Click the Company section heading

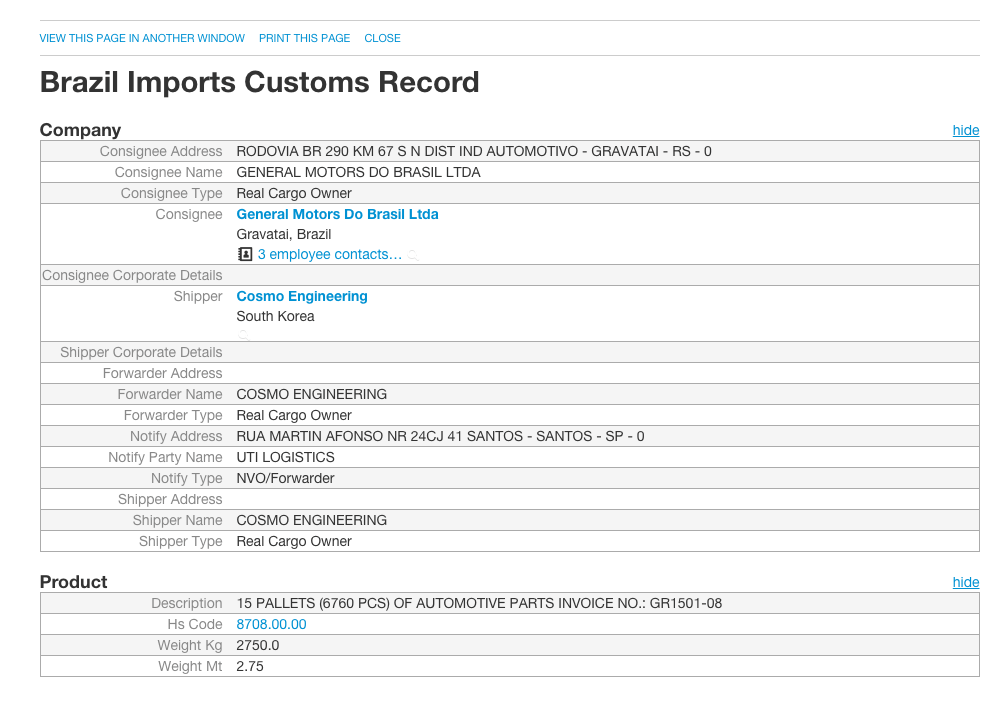pyautogui.click(x=80, y=130)
